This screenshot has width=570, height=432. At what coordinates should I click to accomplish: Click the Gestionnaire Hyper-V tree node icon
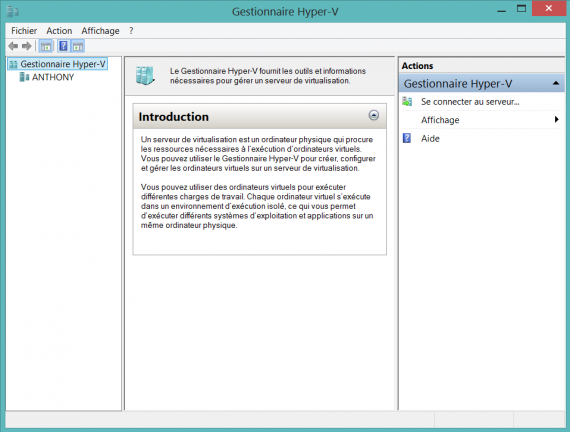(13, 64)
